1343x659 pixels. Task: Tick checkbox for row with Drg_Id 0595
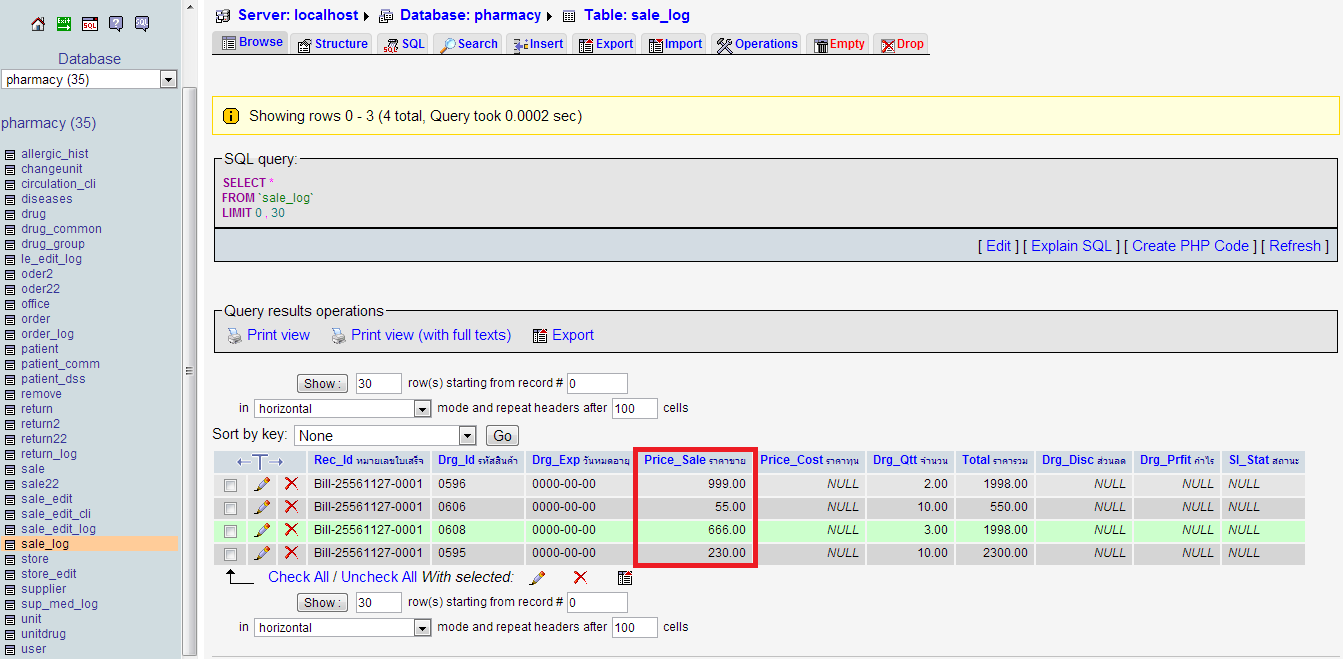231,554
